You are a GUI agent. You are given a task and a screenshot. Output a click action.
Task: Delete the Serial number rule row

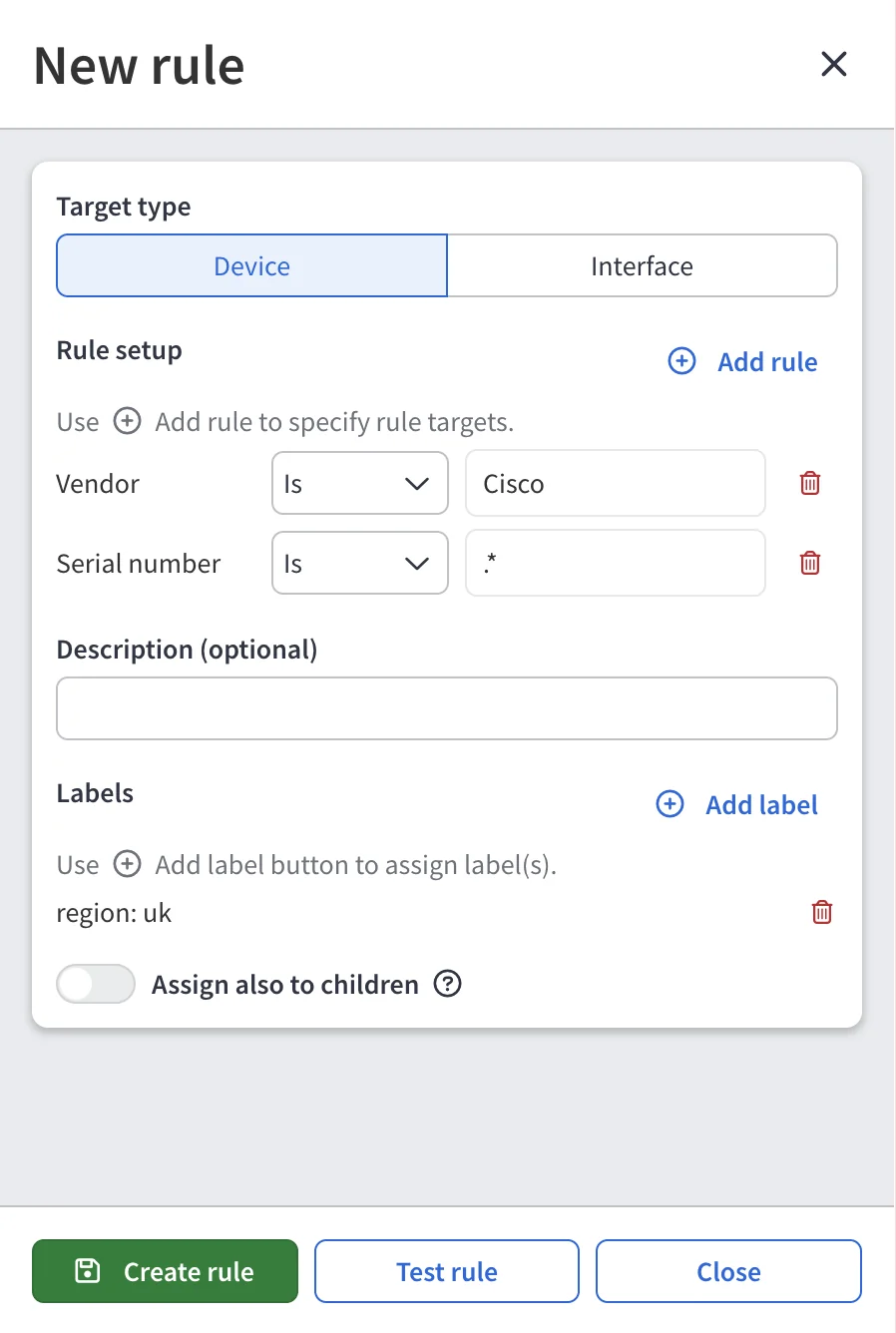click(810, 564)
